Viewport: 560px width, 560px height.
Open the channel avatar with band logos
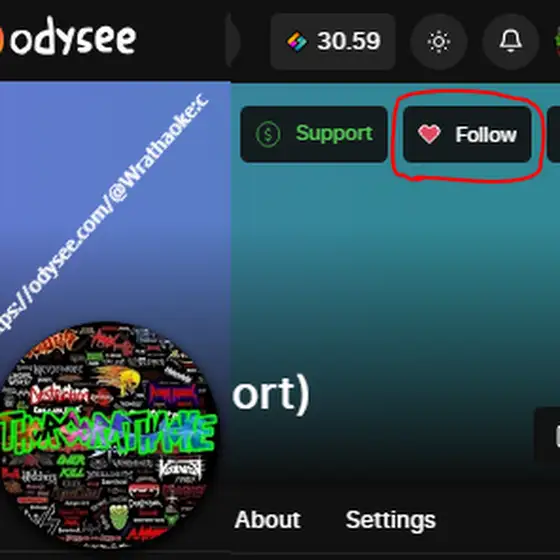tap(109, 434)
